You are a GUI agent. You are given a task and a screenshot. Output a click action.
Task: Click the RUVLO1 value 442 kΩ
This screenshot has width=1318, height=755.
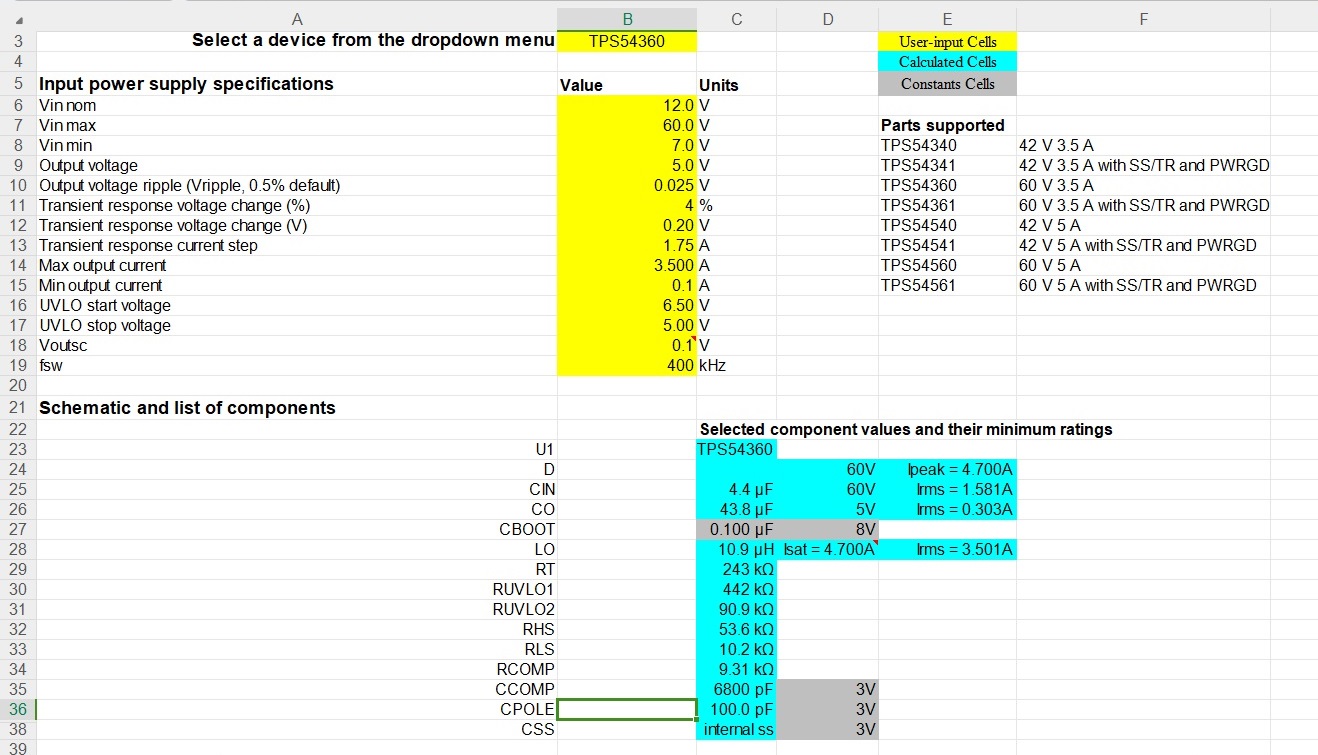pos(737,589)
